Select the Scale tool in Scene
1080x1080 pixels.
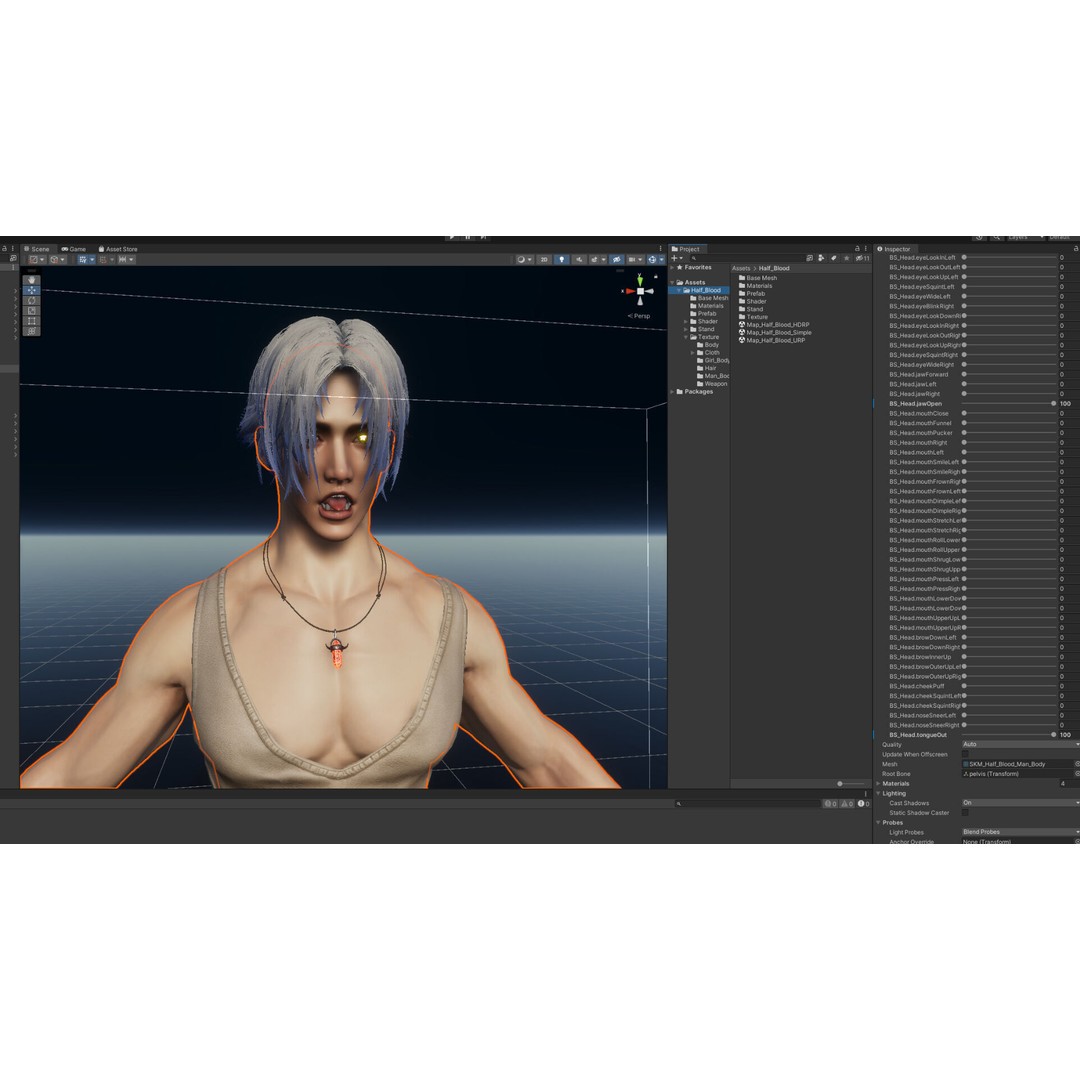pyautogui.click(x=32, y=311)
